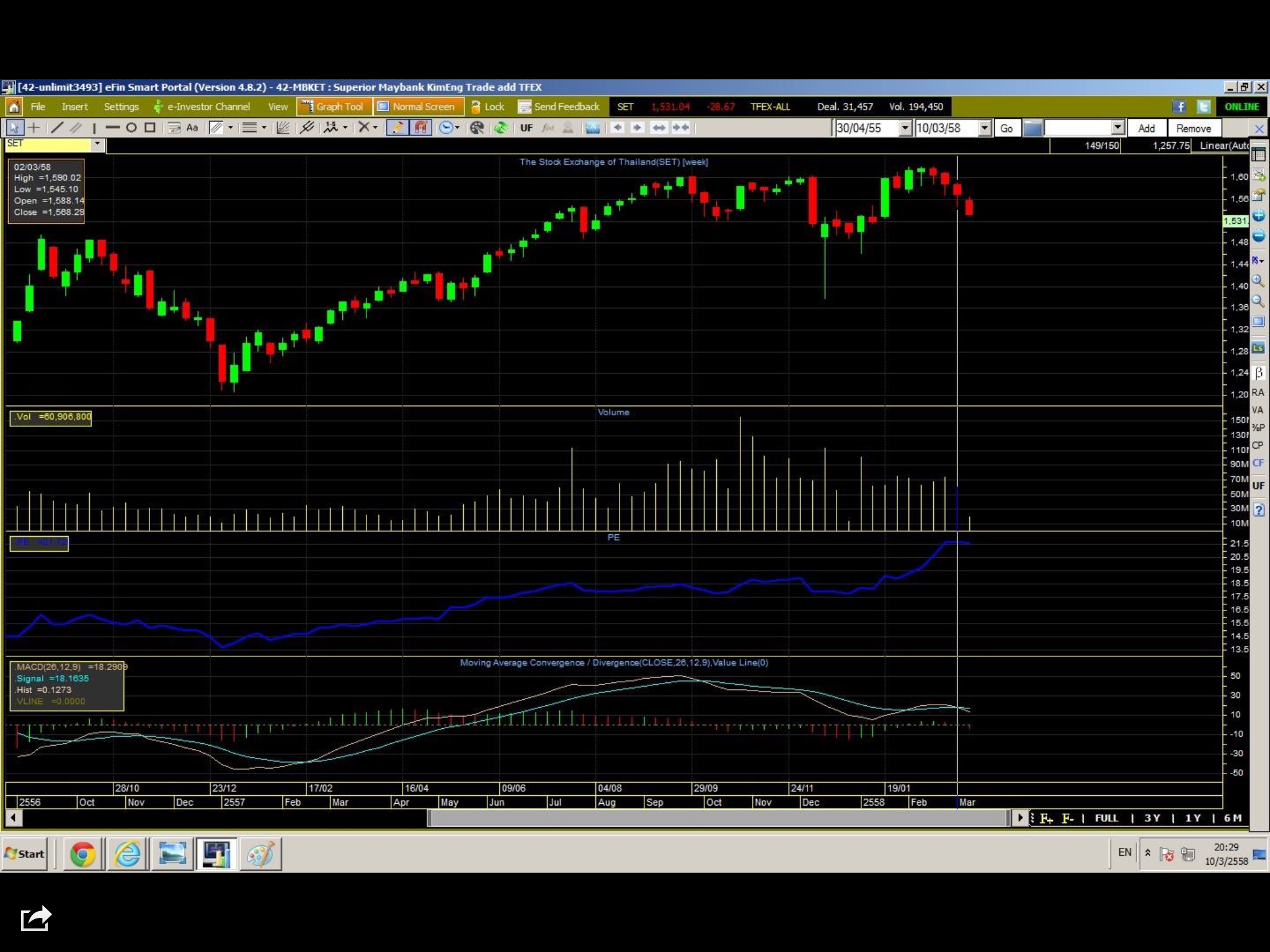Pick the trend line drawing tool
Viewport: 1270px width, 952px height.
[56, 128]
